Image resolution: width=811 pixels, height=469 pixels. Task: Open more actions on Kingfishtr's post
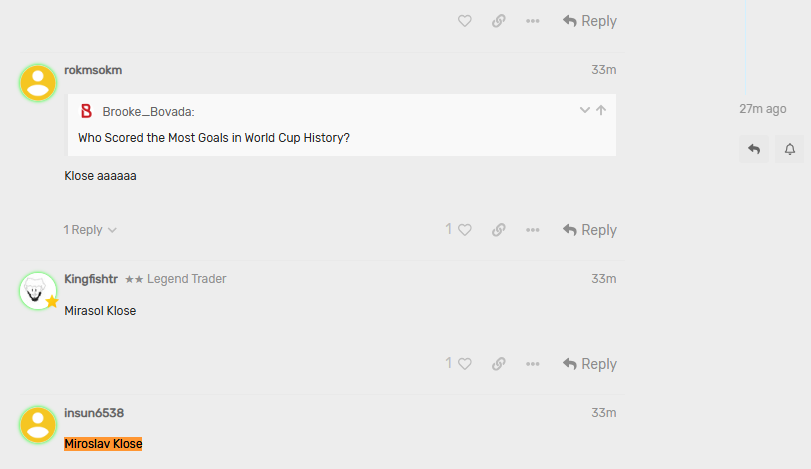pos(532,364)
